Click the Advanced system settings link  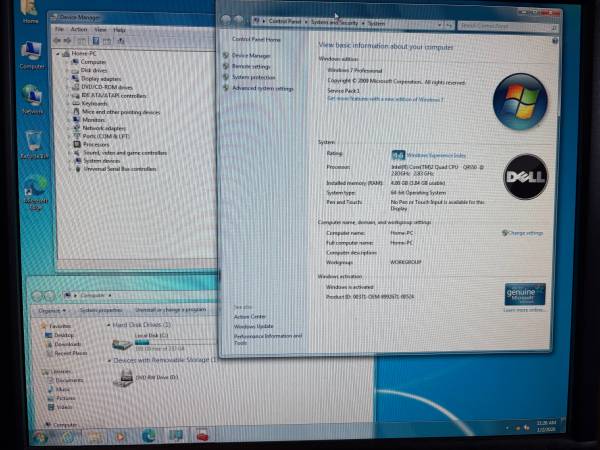(x=263, y=88)
